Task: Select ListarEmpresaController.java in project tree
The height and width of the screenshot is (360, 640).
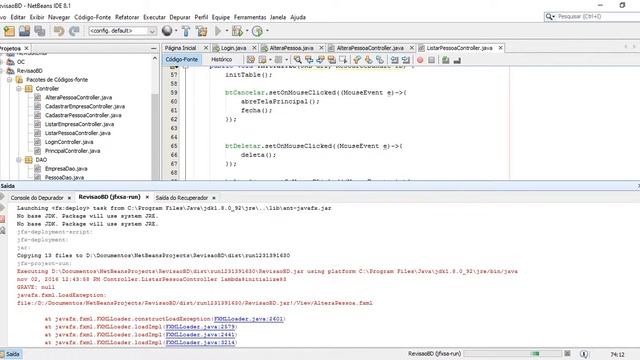Action: (x=80, y=124)
